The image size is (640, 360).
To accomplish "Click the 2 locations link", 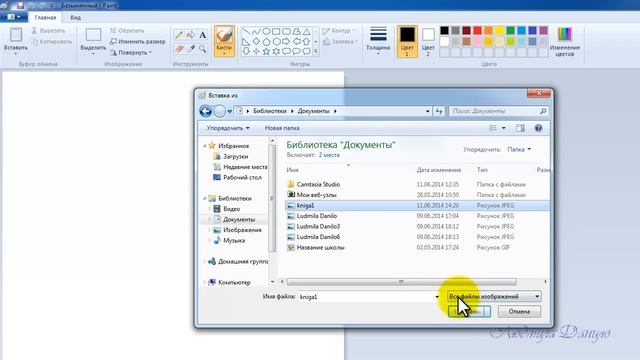I will pyautogui.click(x=329, y=155).
